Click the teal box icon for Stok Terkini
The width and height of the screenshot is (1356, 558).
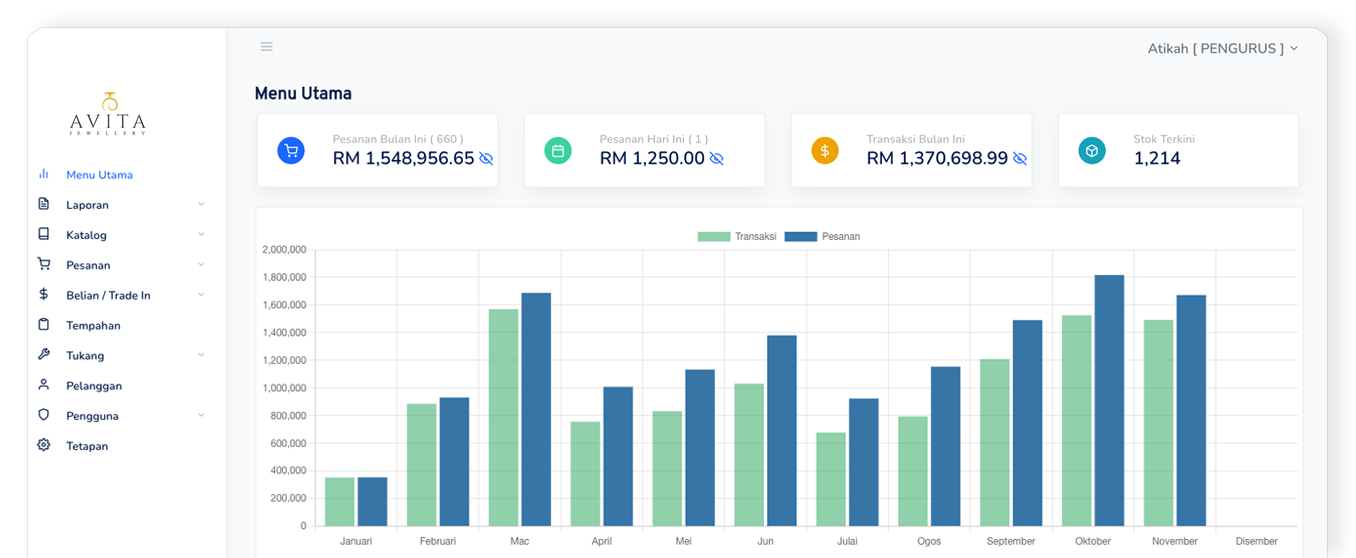point(1092,151)
